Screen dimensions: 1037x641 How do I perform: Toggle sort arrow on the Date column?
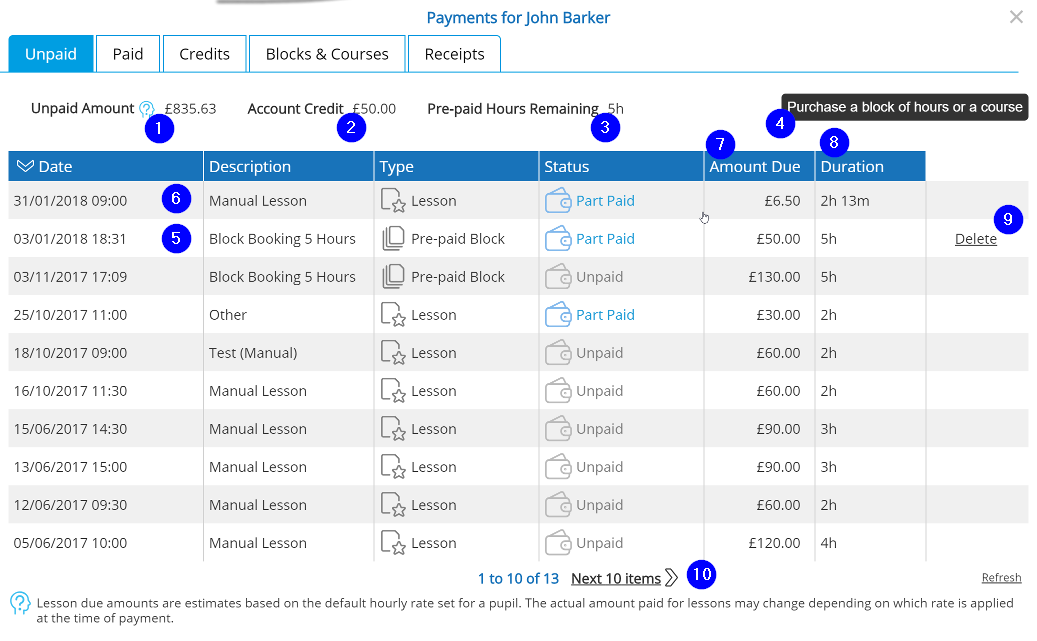25,166
